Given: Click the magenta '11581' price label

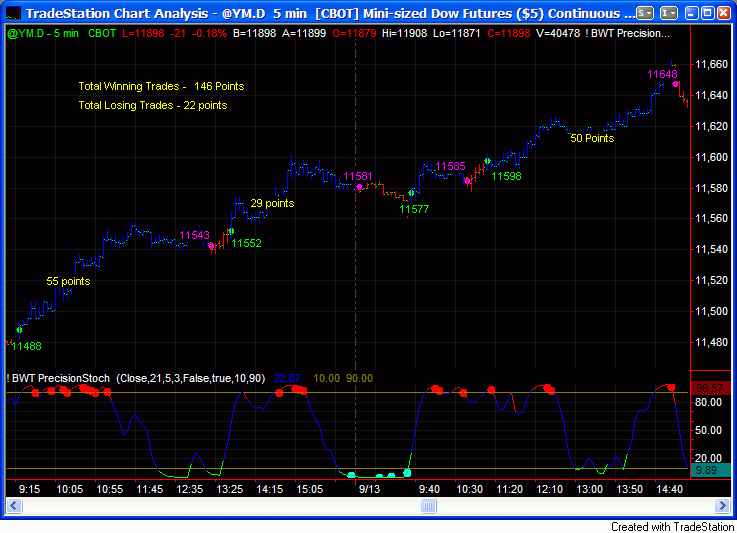Looking at the screenshot, I should pos(358,176).
